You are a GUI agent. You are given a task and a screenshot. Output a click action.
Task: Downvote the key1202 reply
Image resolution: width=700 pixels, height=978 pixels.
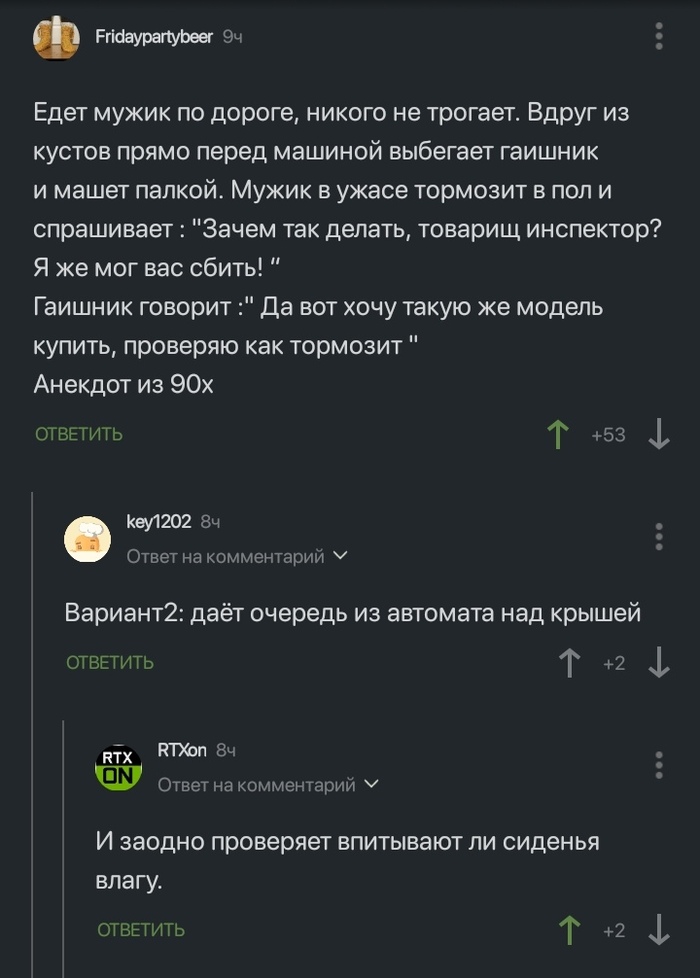[x=658, y=662]
